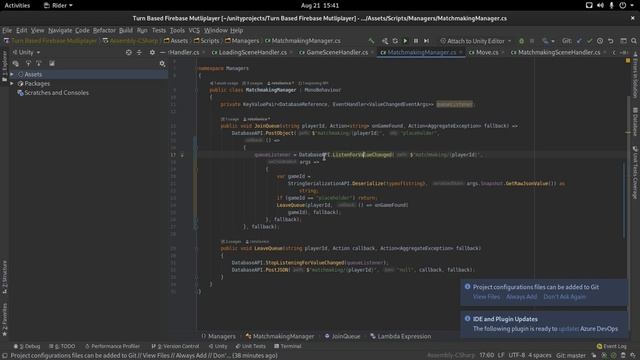Click Managers folder in navigation breadcrumb bar
Image resolution: width=640 pixels, height=360 pixels.
[x=242, y=41]
